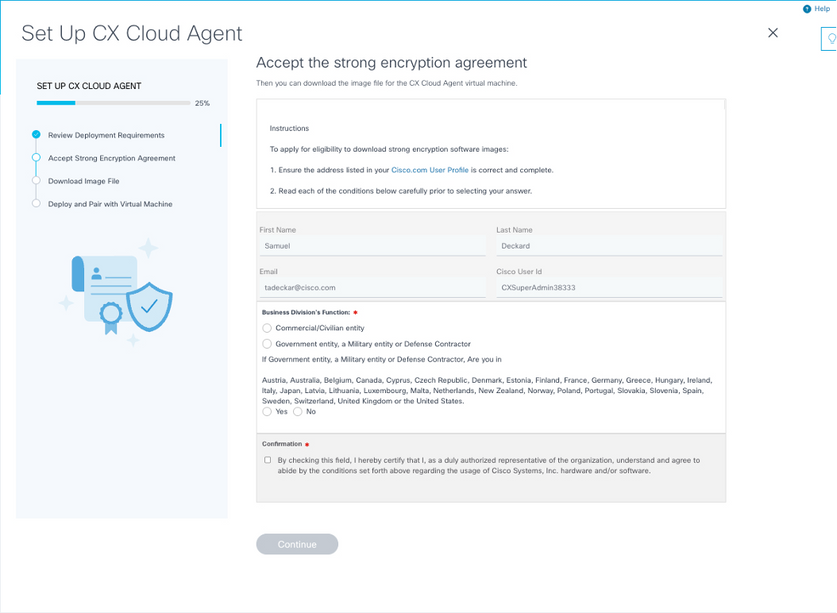Click the Accept Strong Encryption Agreement step circle
837x613 pixels.
tap(36, 158)
